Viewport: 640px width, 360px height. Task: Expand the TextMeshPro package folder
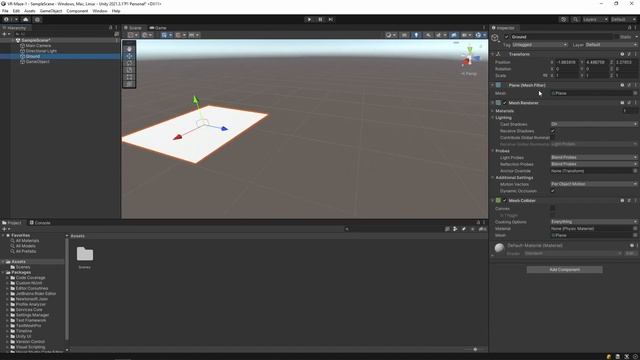[7, 326]
